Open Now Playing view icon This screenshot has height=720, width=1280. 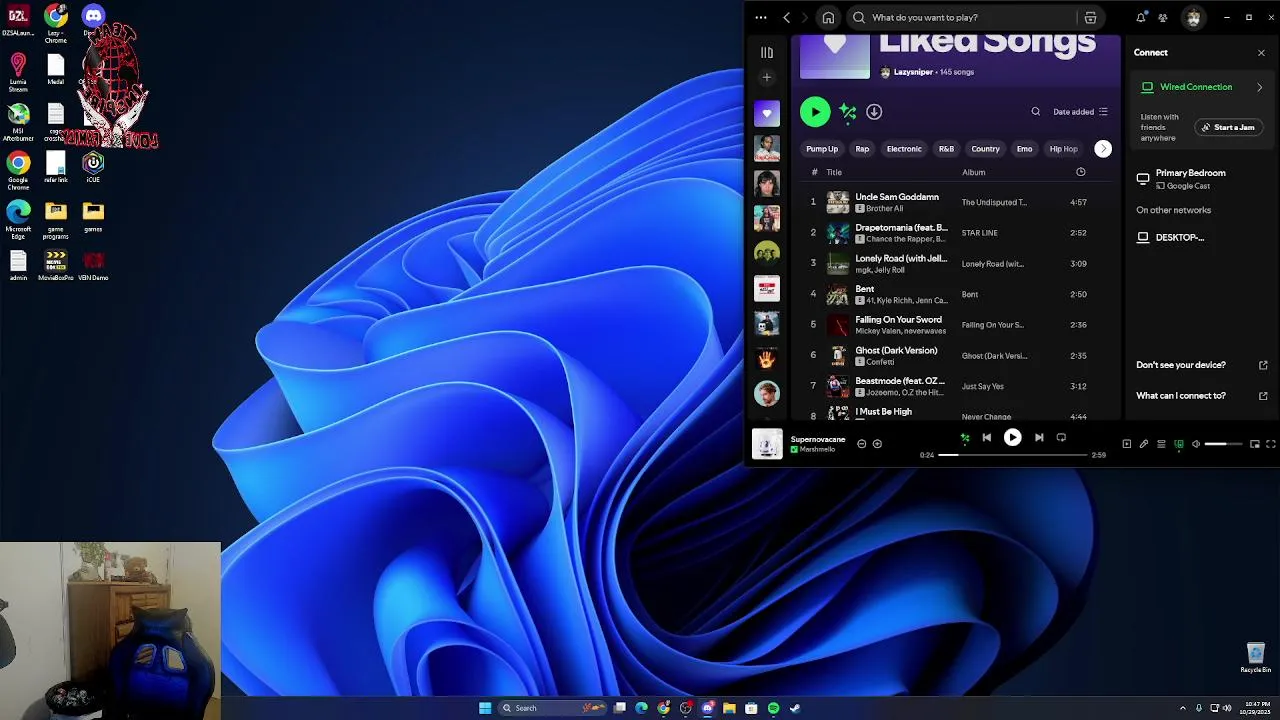pos(1127,444)
